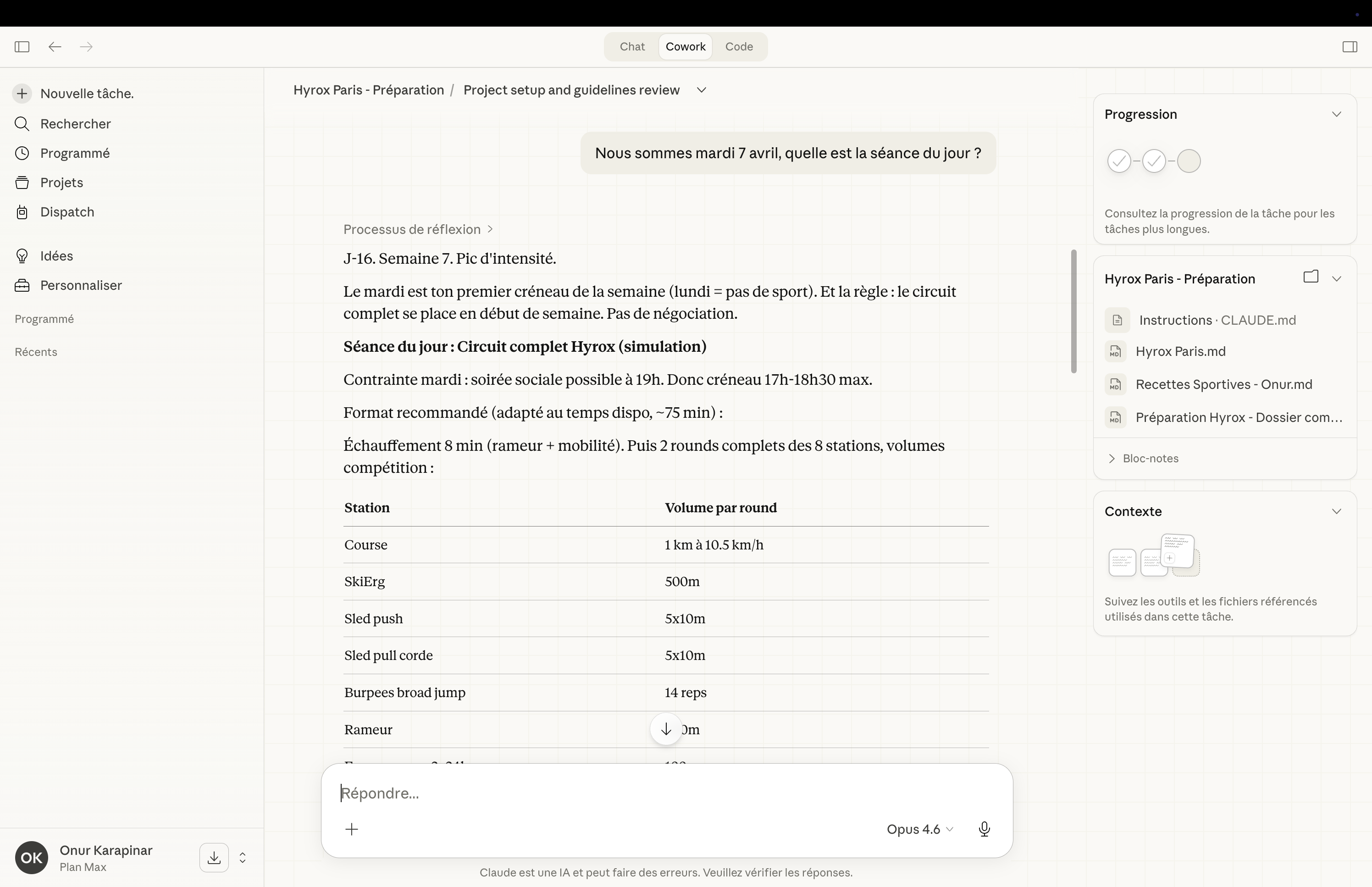Switch to the Code tab
This screenshot has width=1372, height=887.
point(739,47)
